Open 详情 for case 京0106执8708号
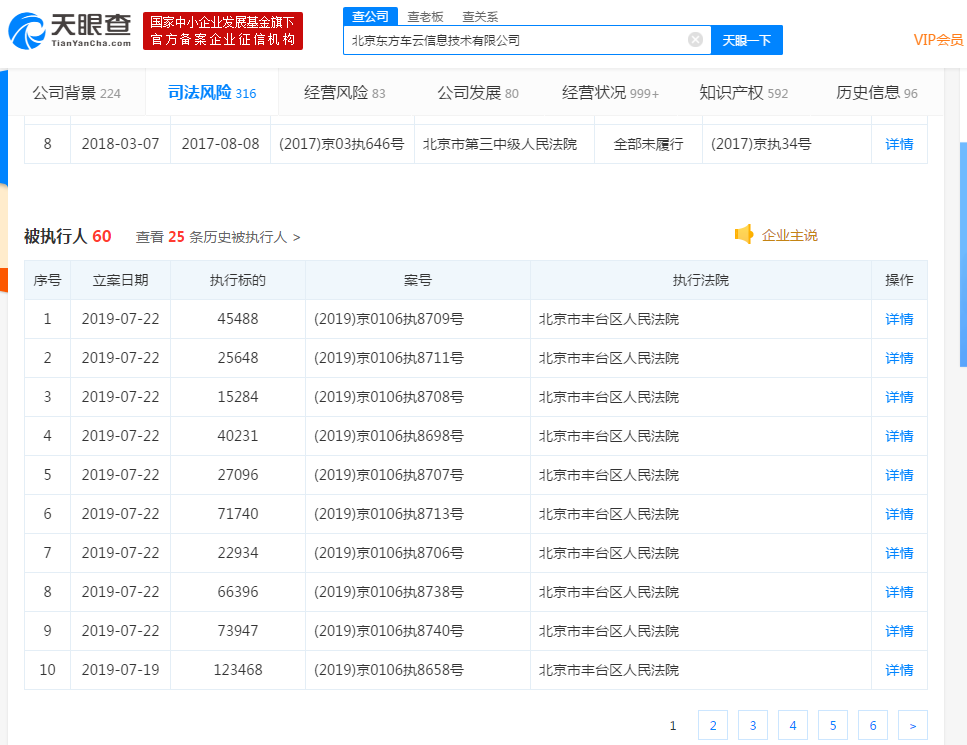 pos(899,397)
